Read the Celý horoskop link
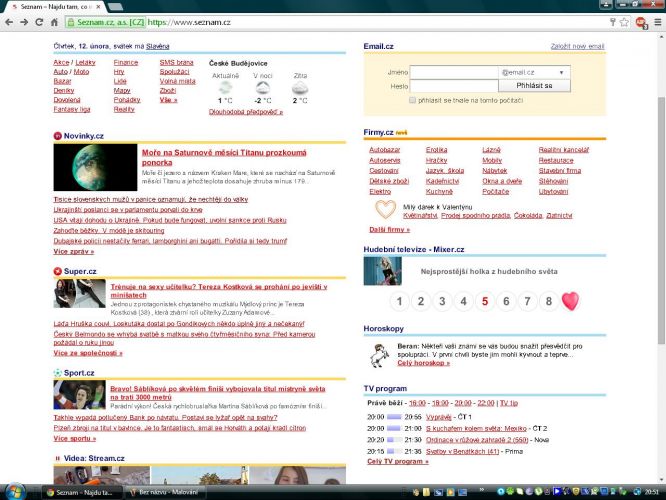This screenshot has height=500, width=666. (423, 363)
